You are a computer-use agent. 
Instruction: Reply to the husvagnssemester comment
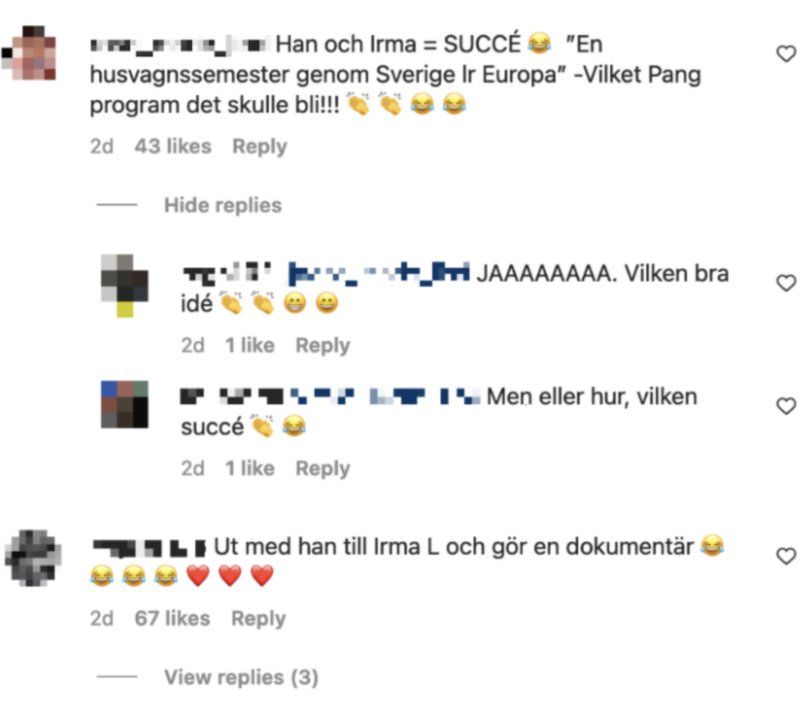(x=260, y=146)
